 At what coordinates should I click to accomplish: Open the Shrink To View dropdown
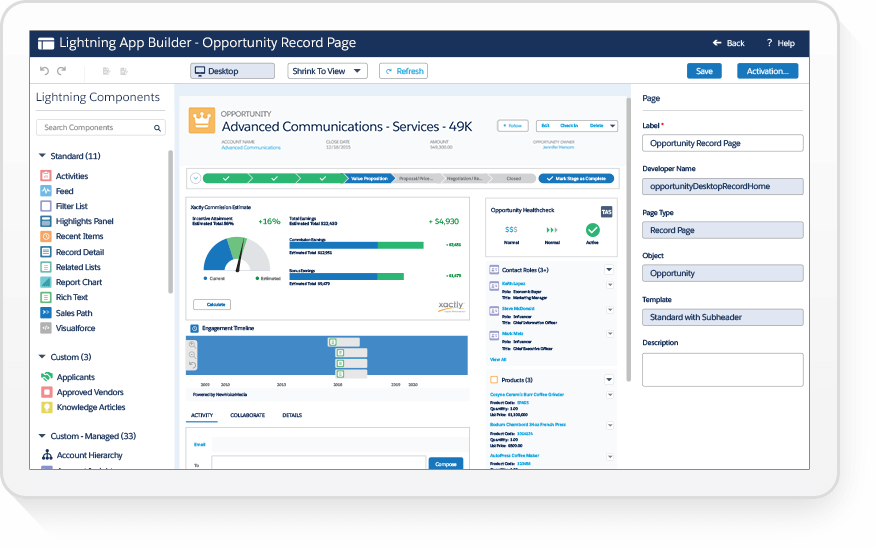pyautogui.click(x=327, y=71)
